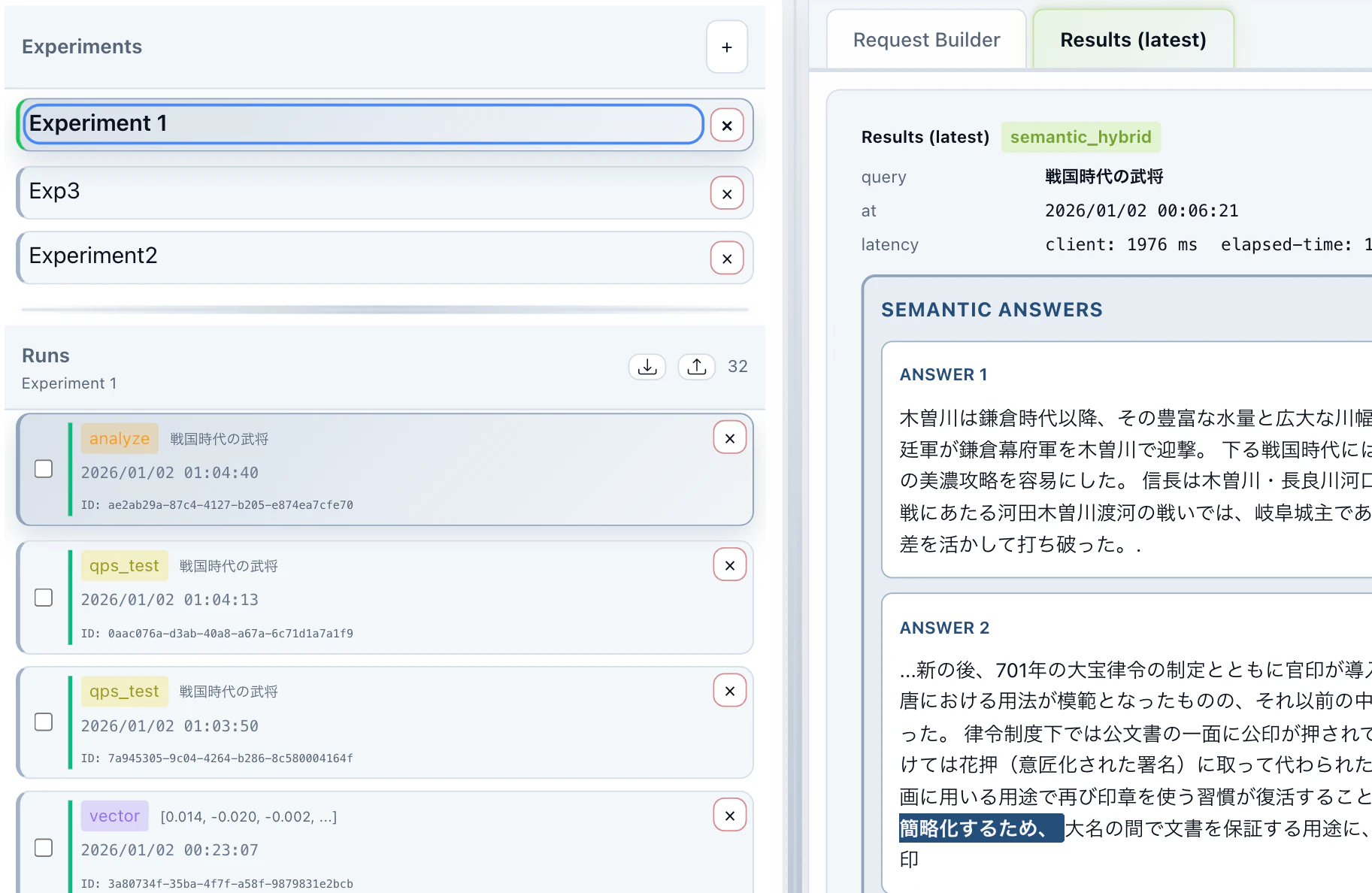Add a new experiment with plus button
1372x893 pixels.
[x=726, y=47]
